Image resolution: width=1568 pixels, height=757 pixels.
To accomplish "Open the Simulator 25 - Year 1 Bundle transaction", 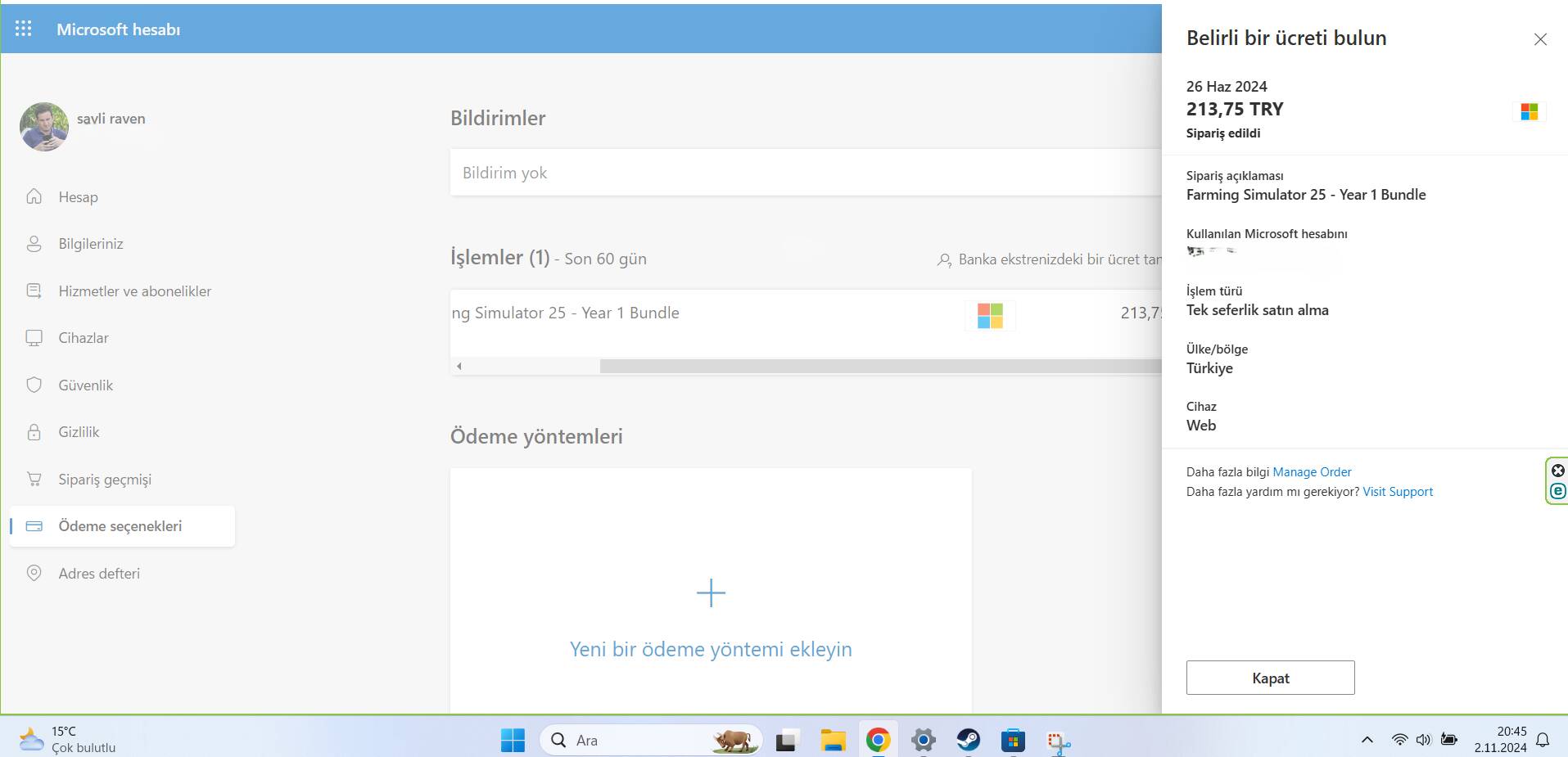I will point(565,313).
